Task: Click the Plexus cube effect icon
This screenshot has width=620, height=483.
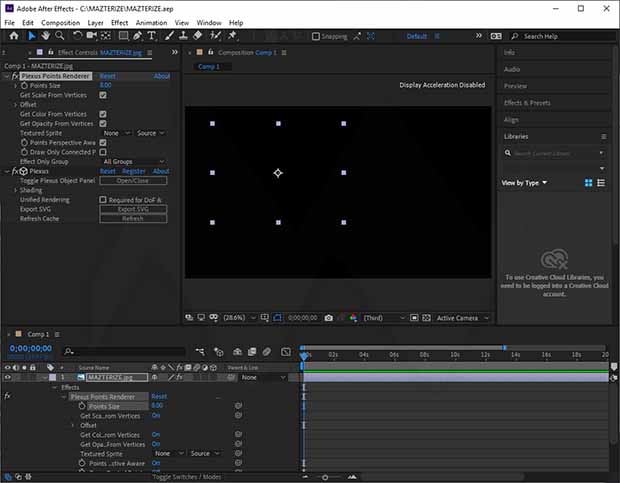Action: [23, 171]
